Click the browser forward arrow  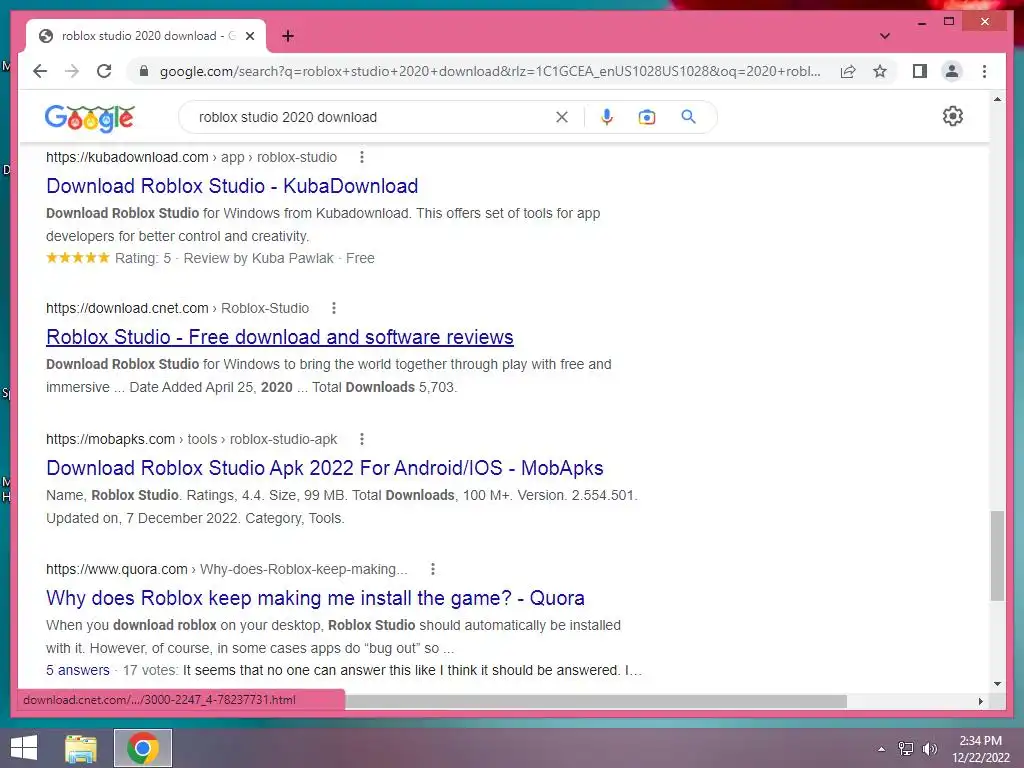(72, 71)
